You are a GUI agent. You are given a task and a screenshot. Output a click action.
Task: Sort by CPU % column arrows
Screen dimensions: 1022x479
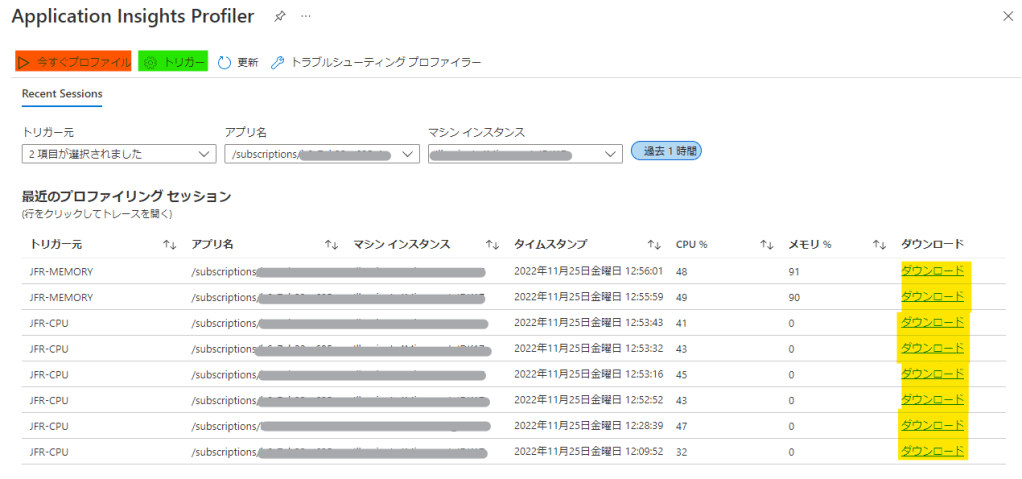767,245
